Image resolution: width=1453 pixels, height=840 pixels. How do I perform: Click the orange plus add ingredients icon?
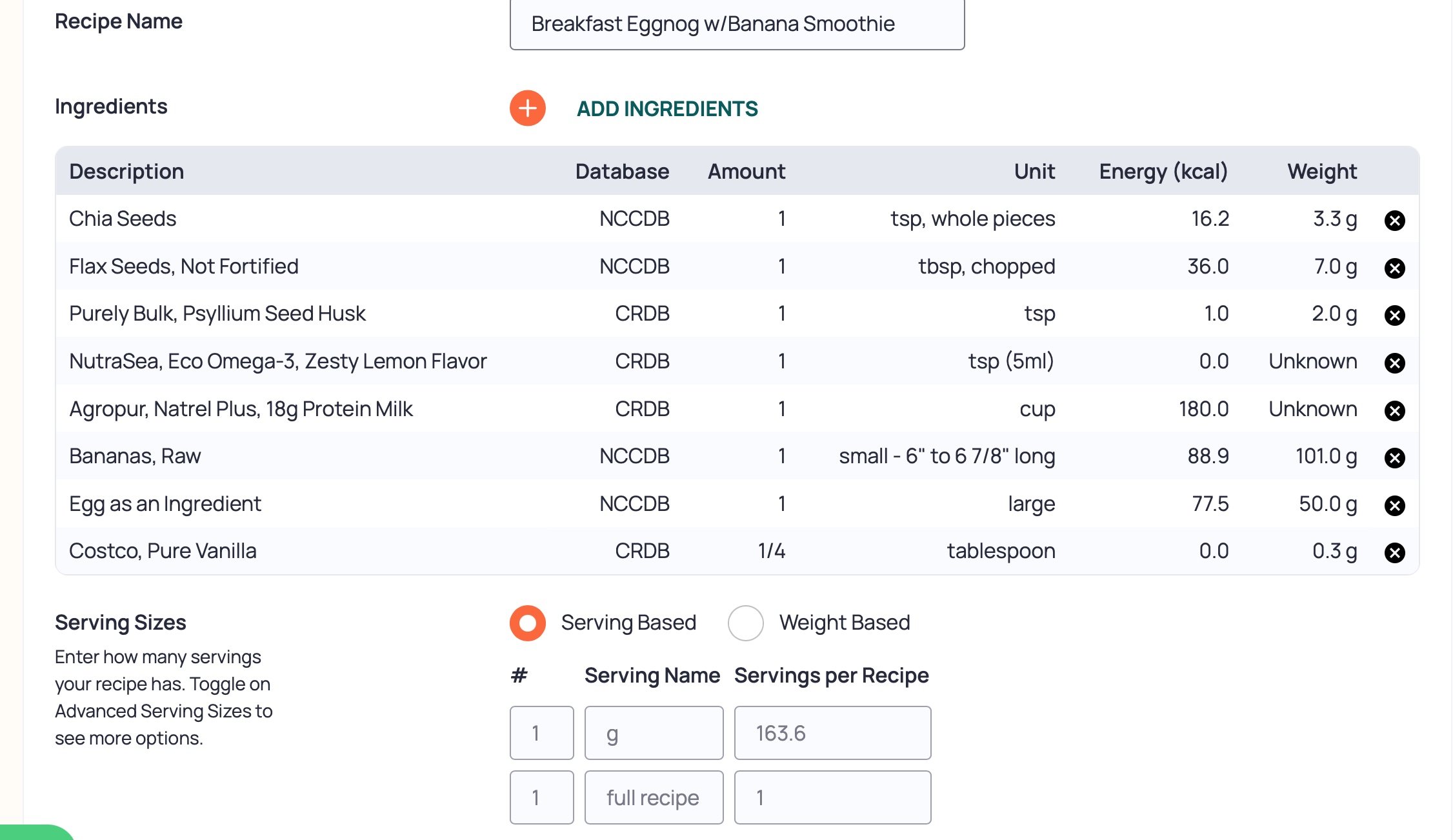coord(527,108)
